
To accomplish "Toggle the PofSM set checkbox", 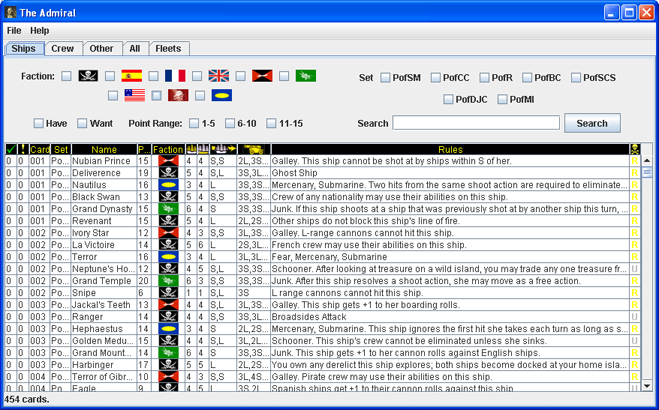I will 386,78.
